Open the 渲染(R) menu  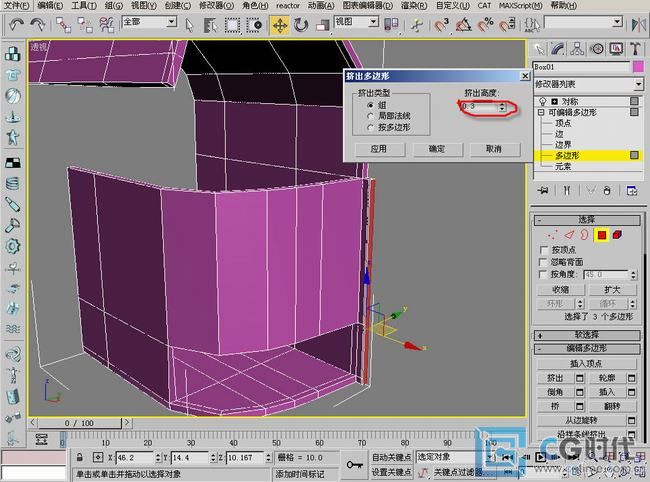(414, 6)
